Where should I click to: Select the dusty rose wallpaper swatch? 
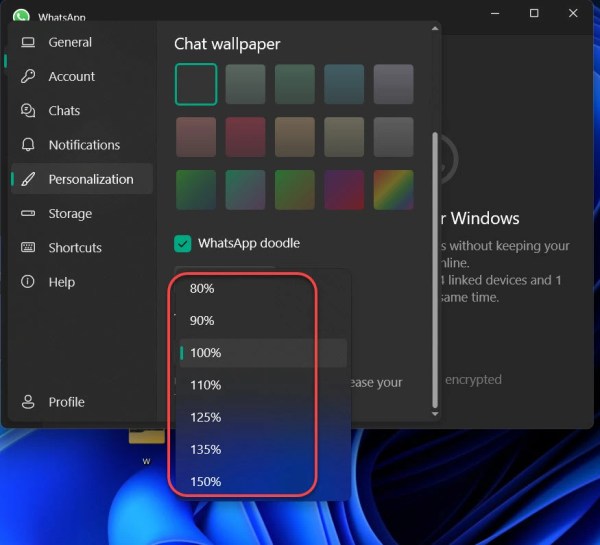coord(196,137)
